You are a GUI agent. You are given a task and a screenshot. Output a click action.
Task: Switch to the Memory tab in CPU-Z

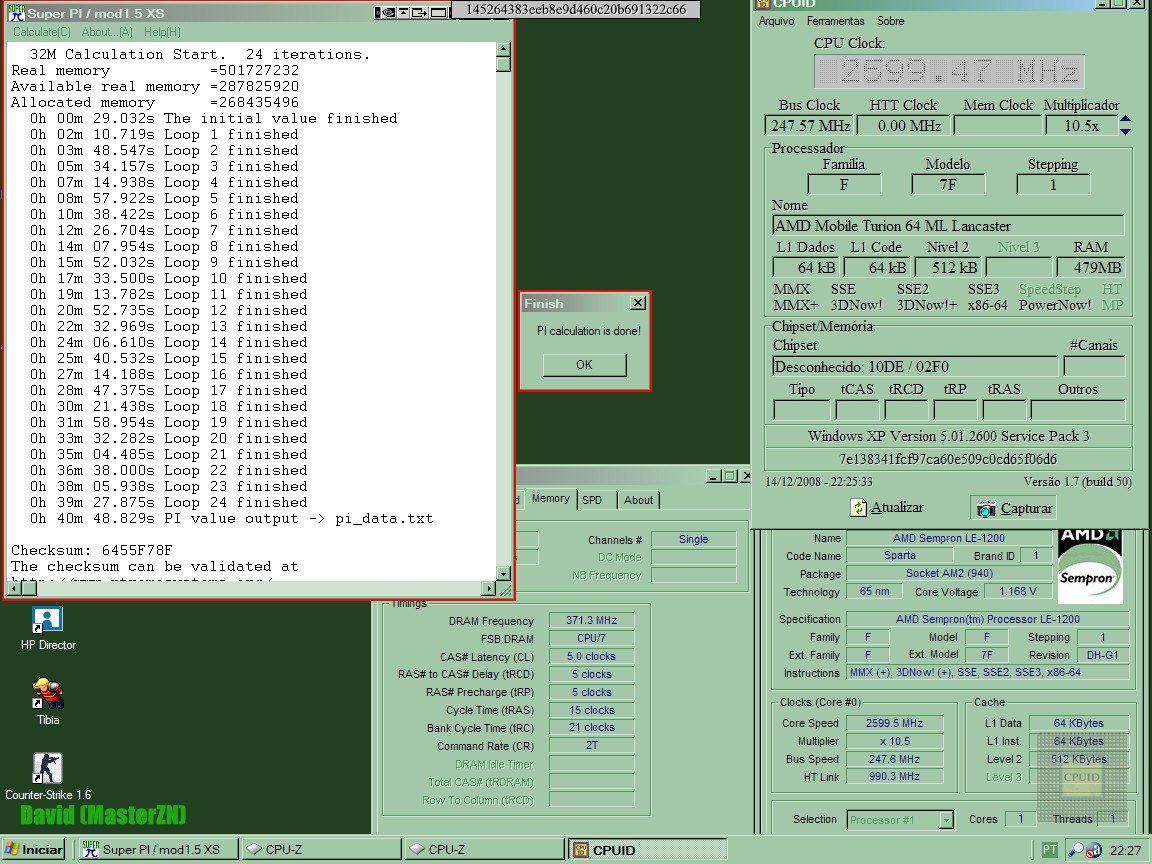coord(550,499)
